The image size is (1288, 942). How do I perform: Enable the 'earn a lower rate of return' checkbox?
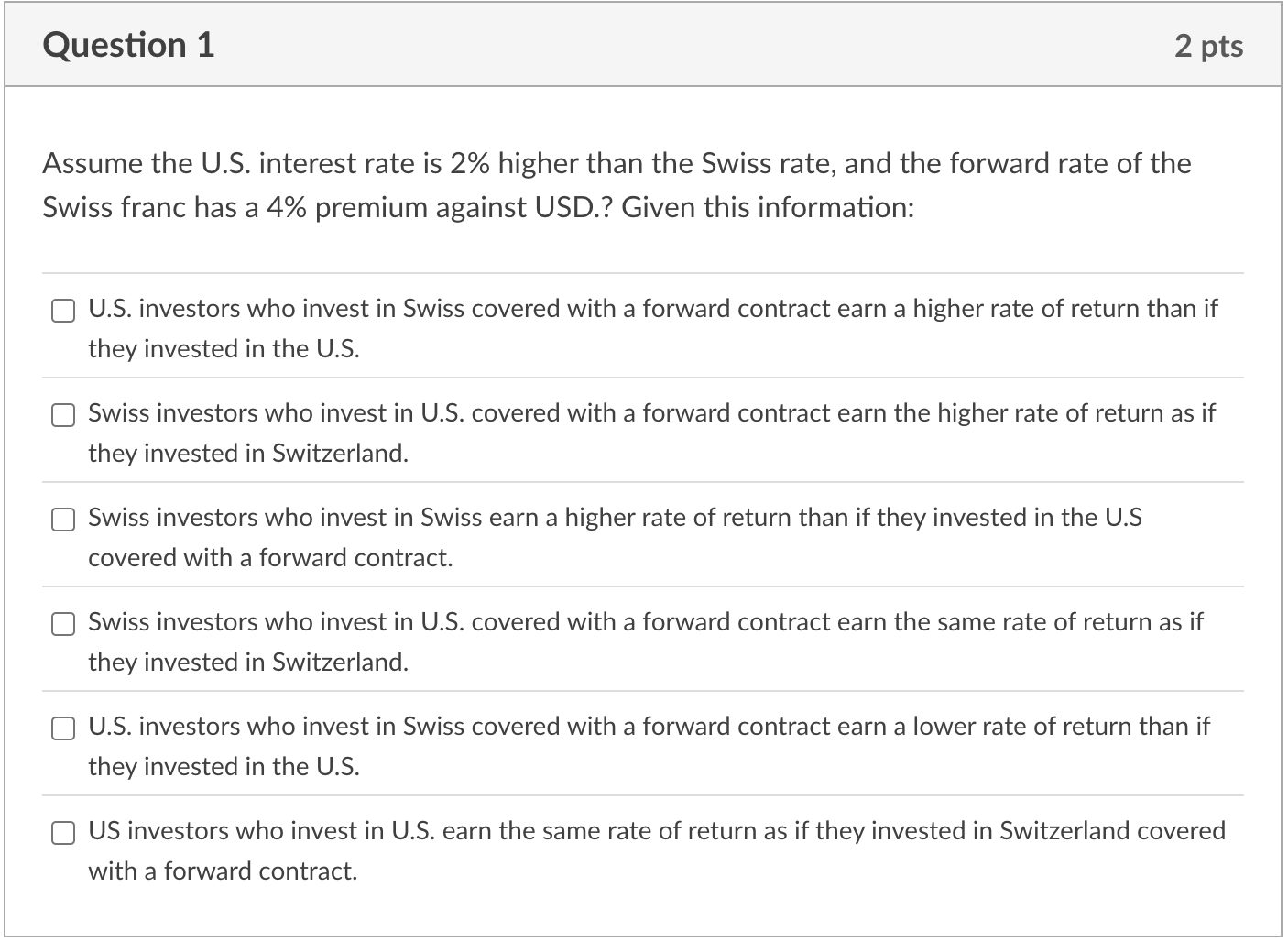pyautogui.click(x=62, y=728)
